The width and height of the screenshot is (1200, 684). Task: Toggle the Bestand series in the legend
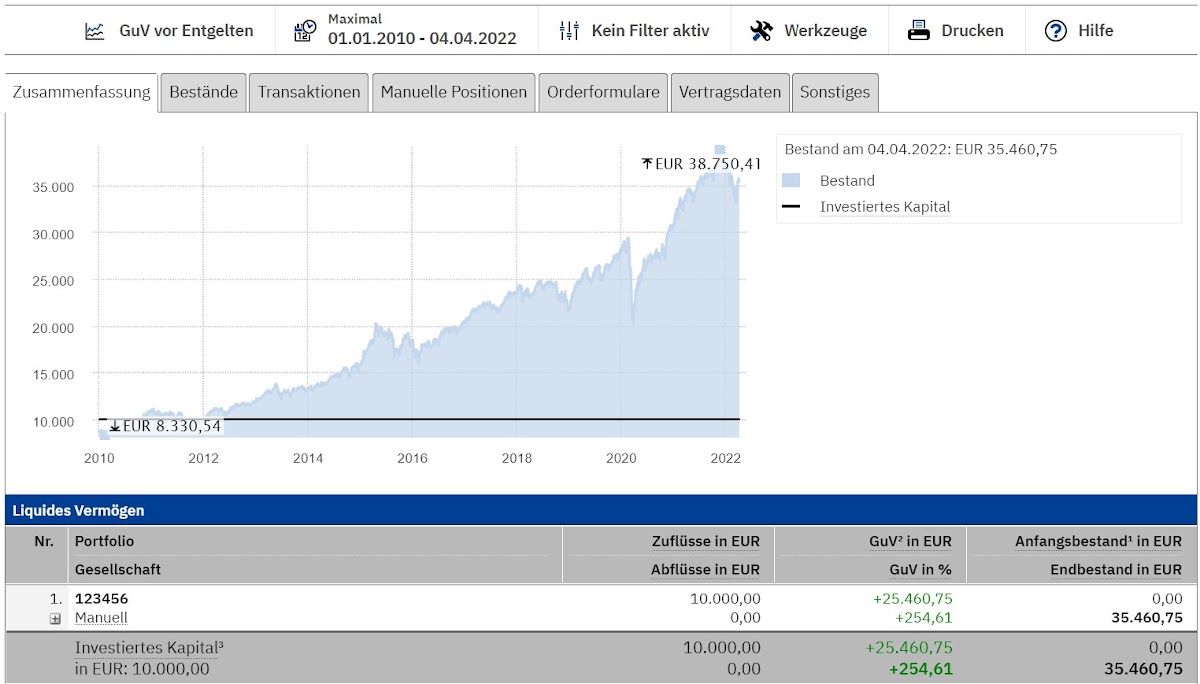point(846,181)
